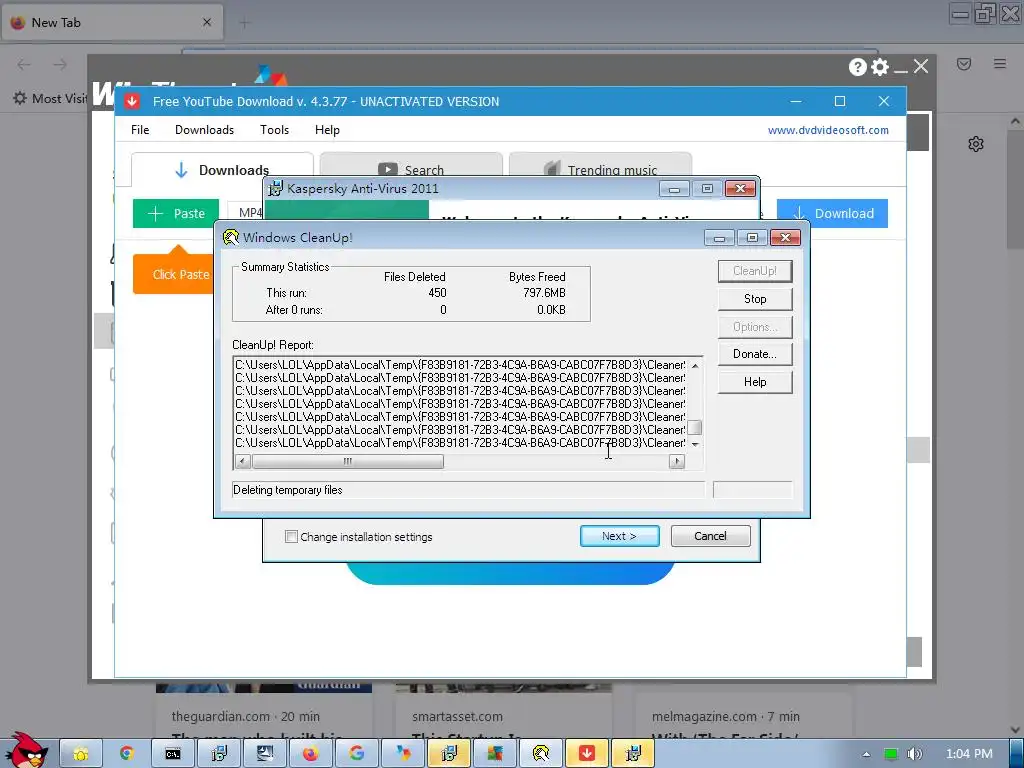The image size is (1024, 768).
Task: Click Cancel in Kaspersky installer
Action: click(x=711, y=536)
